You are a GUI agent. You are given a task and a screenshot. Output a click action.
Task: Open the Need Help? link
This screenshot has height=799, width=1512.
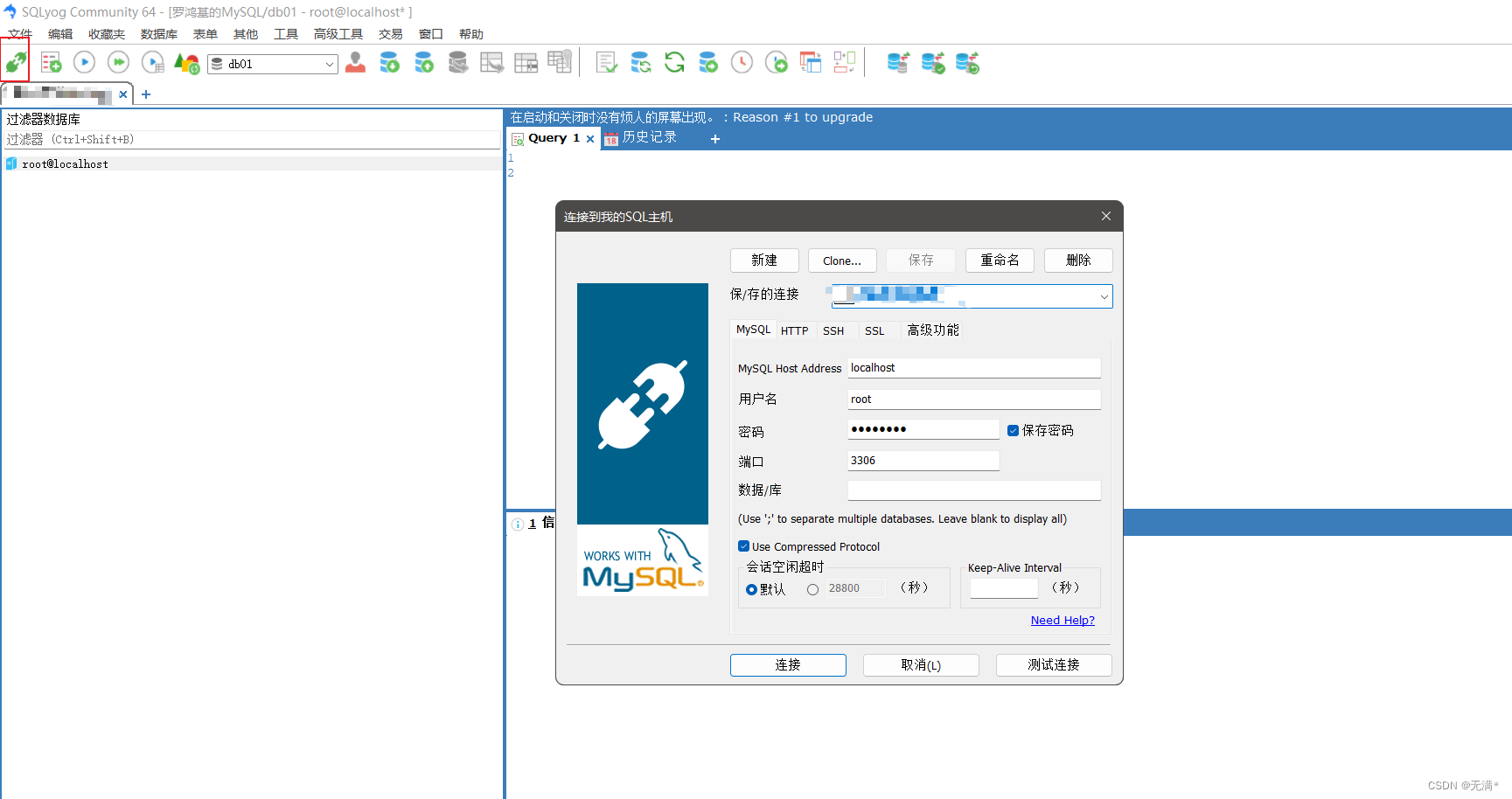pos(1063,620)
